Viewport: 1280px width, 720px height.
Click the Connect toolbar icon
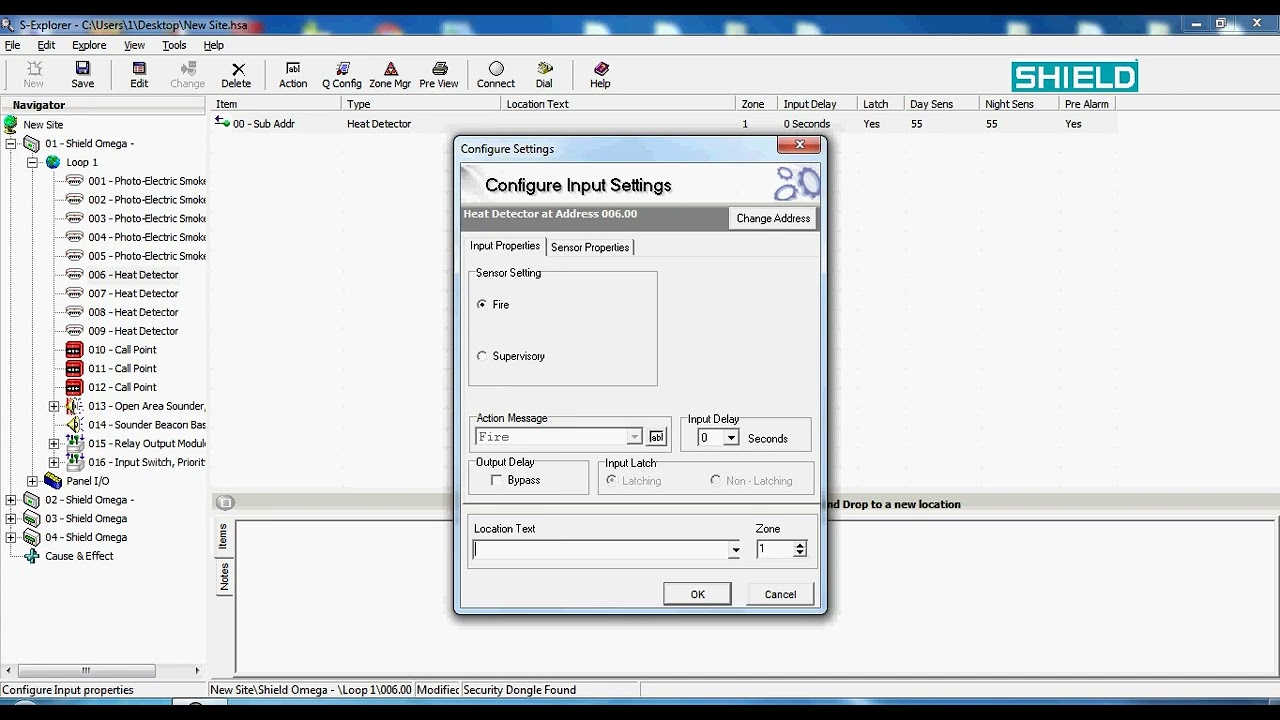(496, 74)
